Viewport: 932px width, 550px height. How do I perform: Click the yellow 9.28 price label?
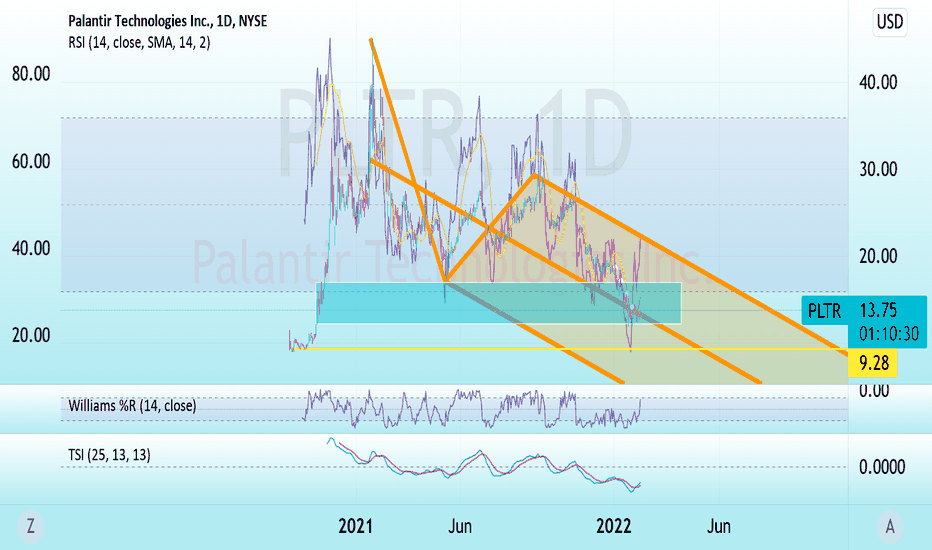873,363
